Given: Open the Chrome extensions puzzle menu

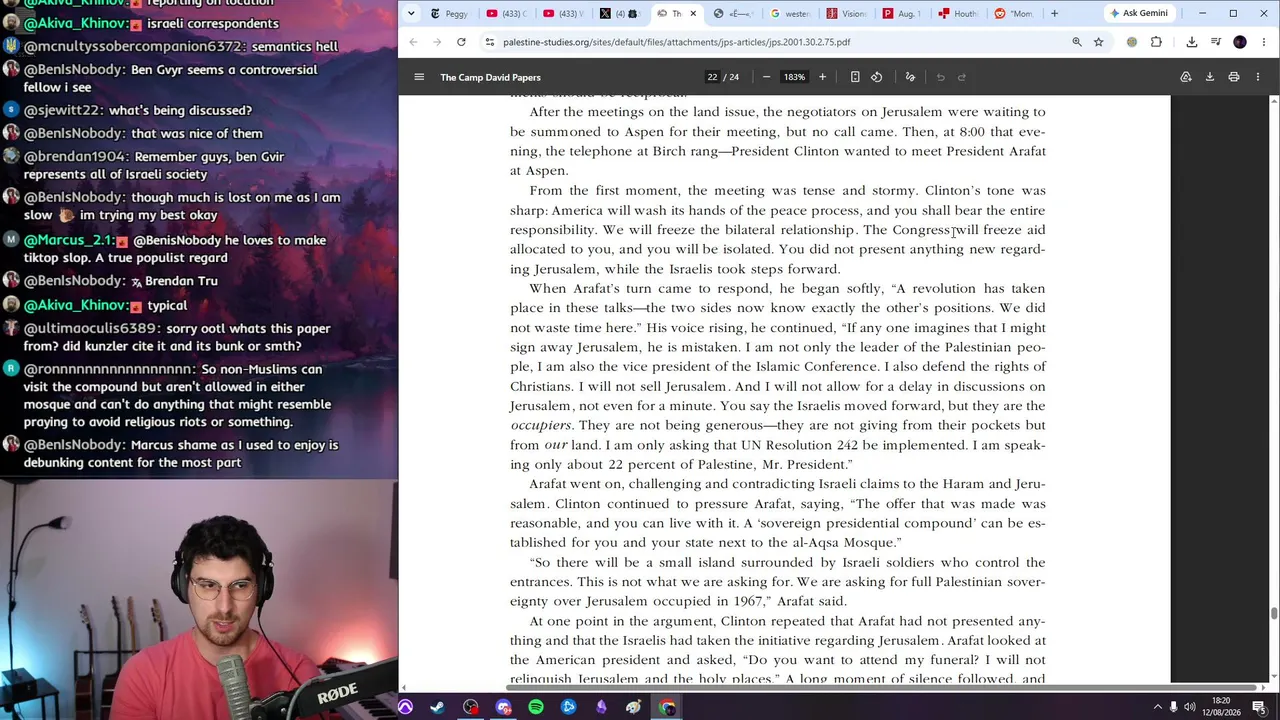Looking at the screenshot, I should (1157, 42).
